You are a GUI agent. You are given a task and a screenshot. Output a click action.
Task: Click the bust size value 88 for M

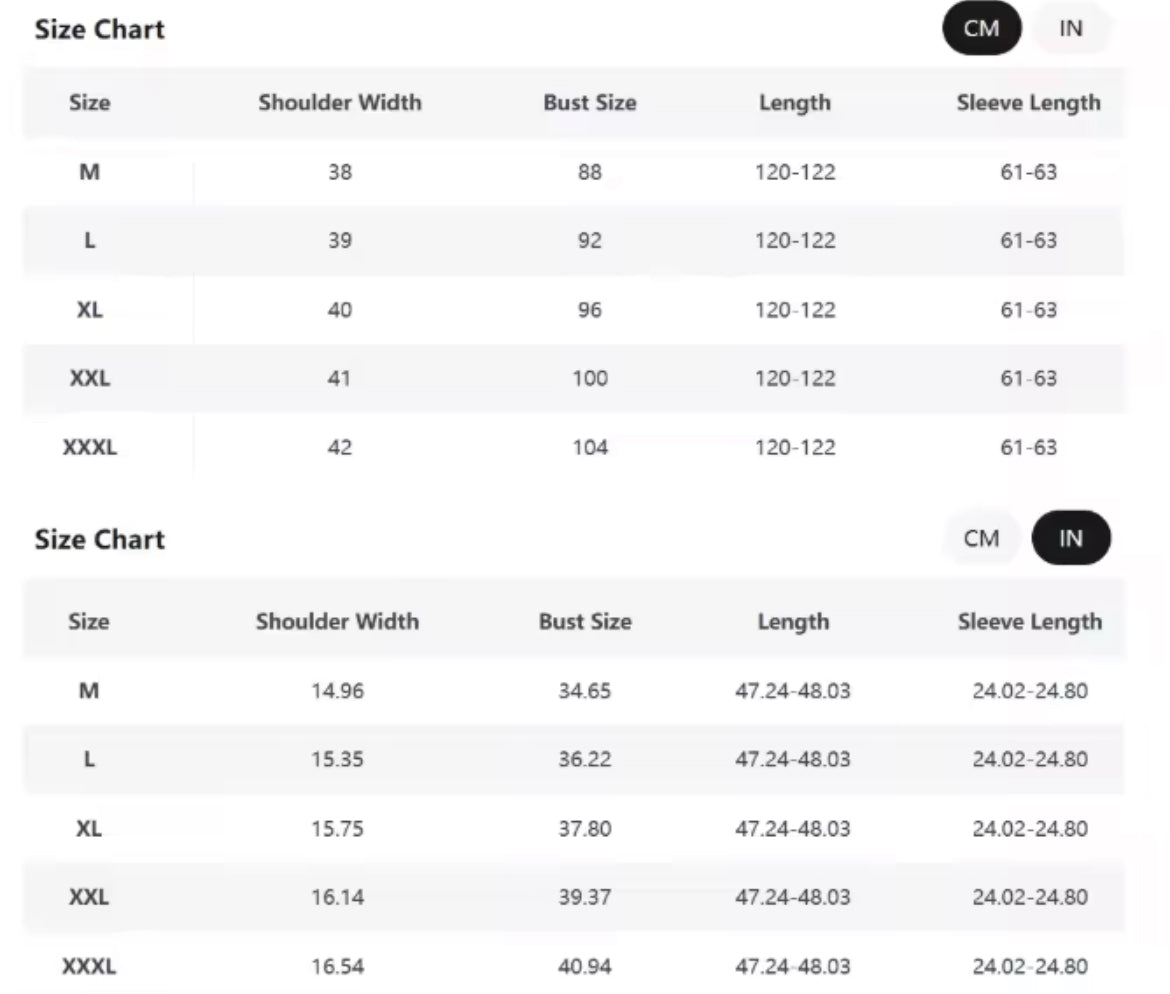coord(590,172)
